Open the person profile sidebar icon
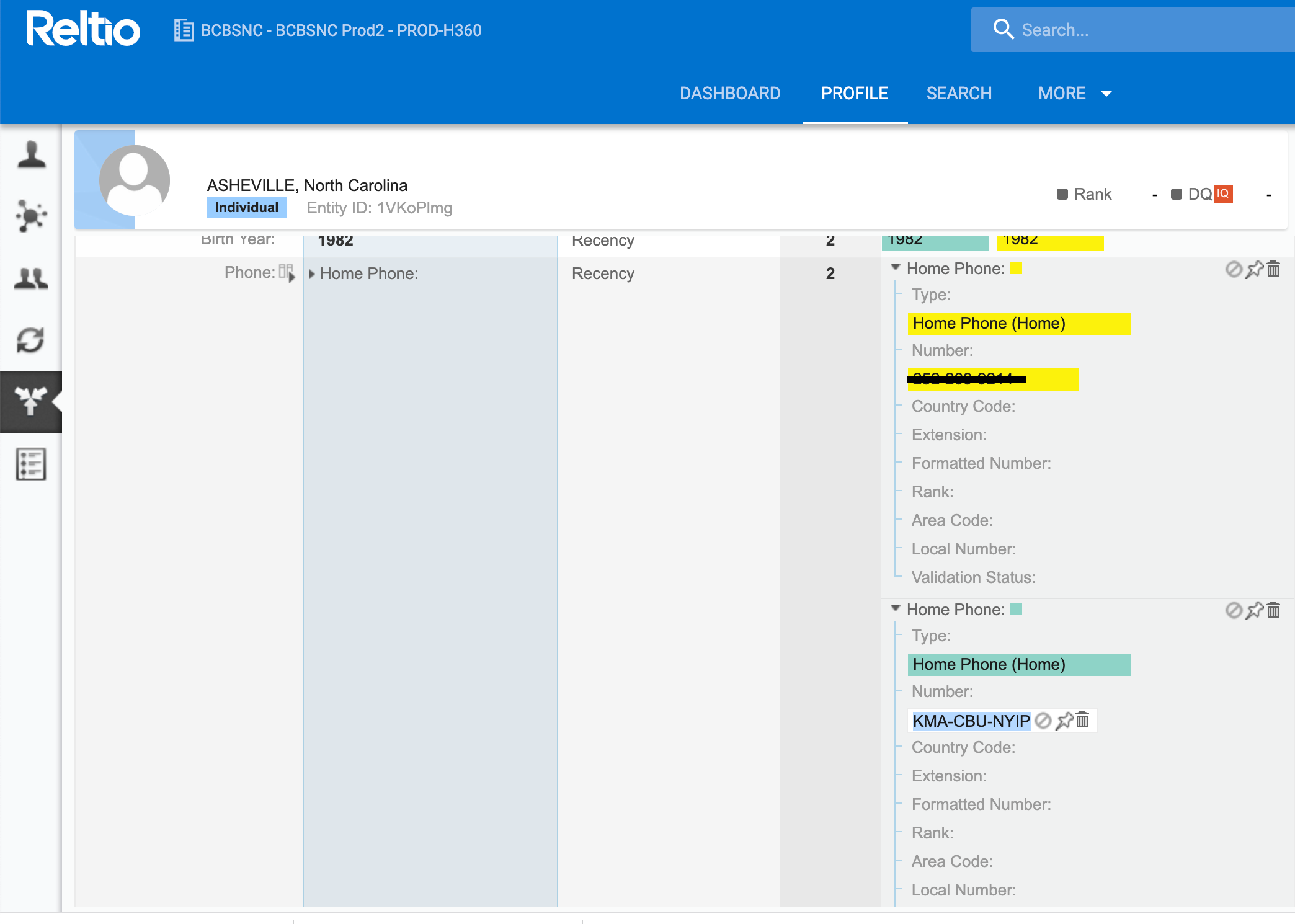 point(31,154)
